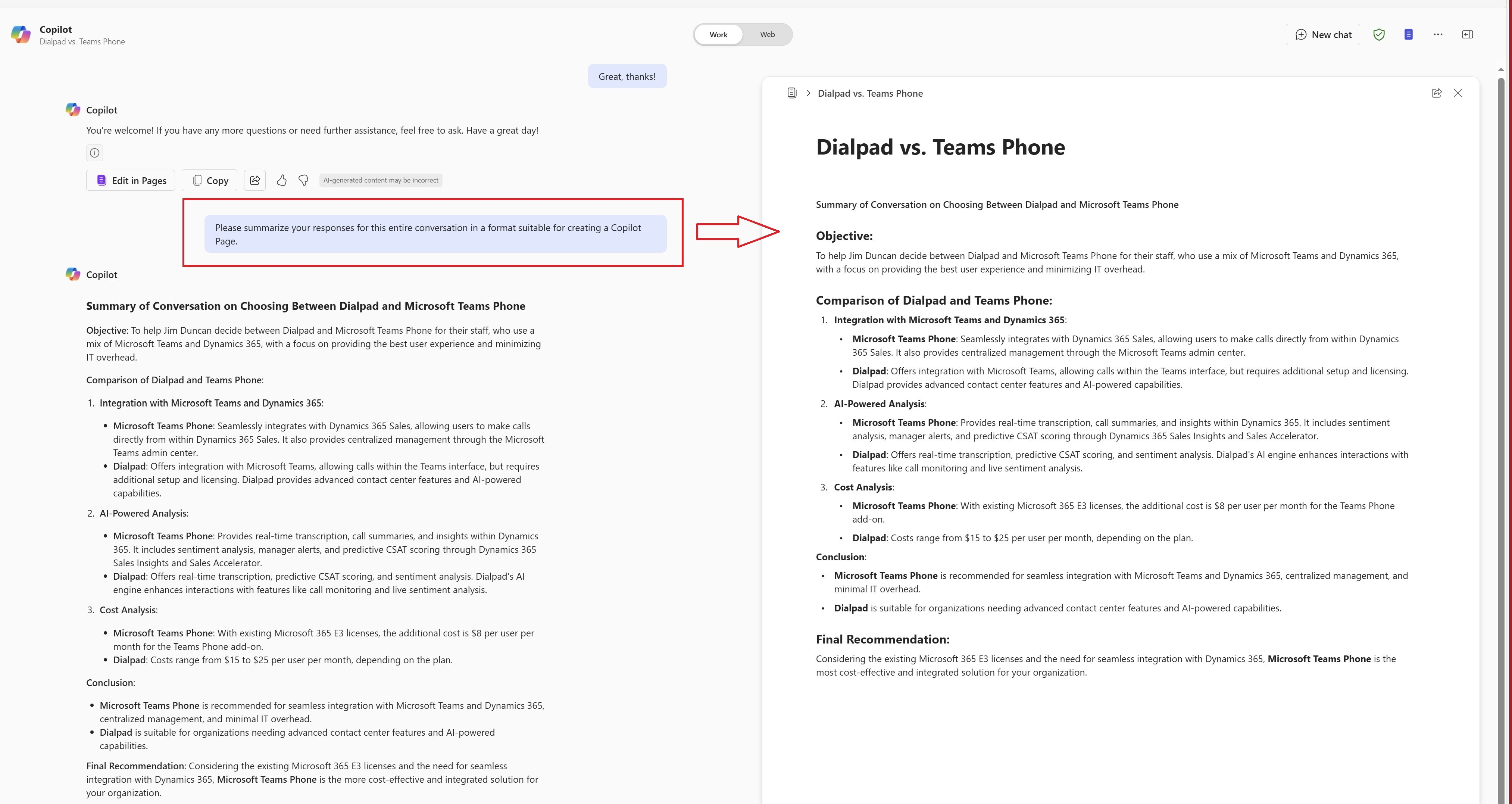Click the breadcrumb chevron beside Dialpad vs. Teams Phone
Screen dimensions: 1512x804
[x=807, y=93]
